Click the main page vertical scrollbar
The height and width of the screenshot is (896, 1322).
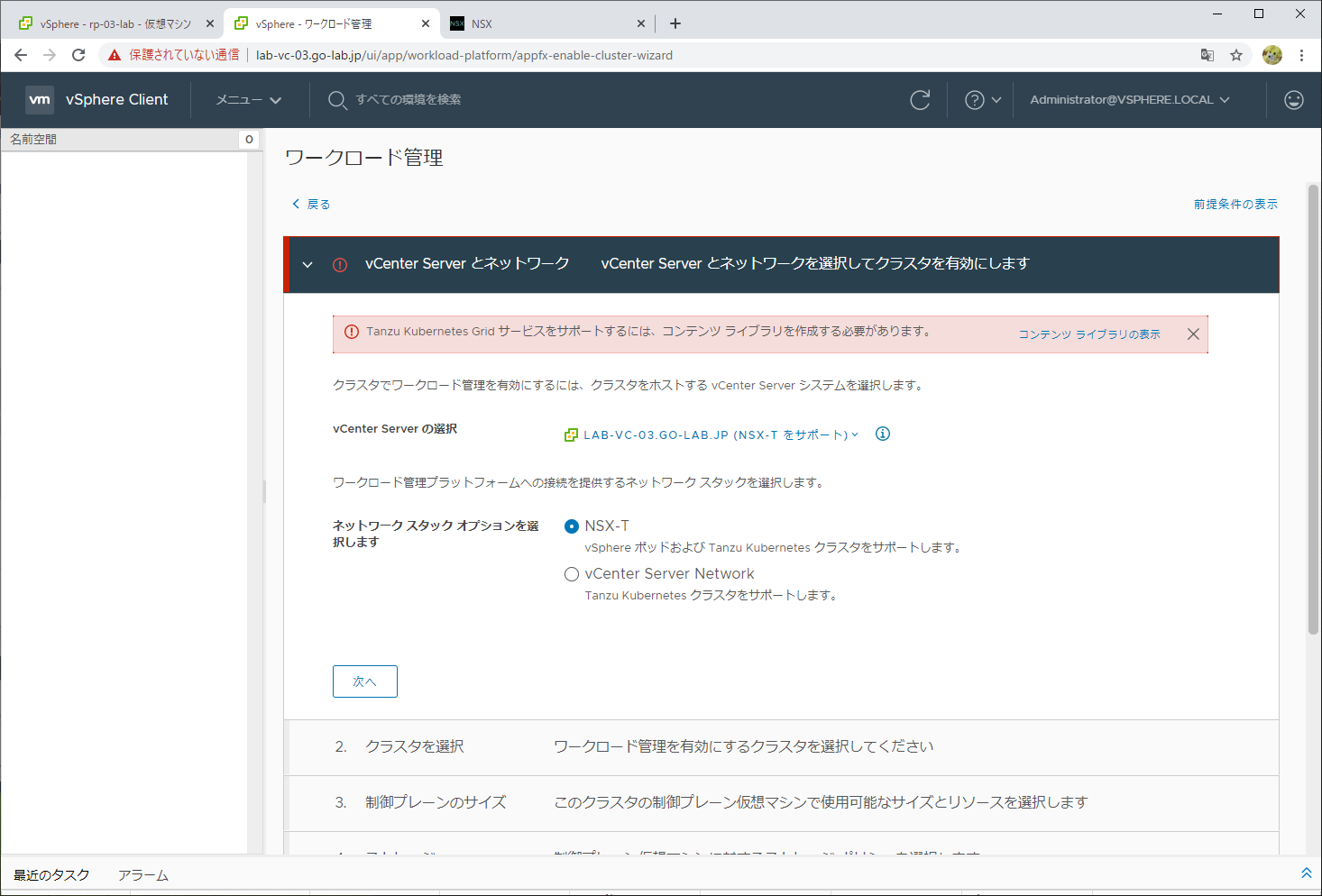1314,410
